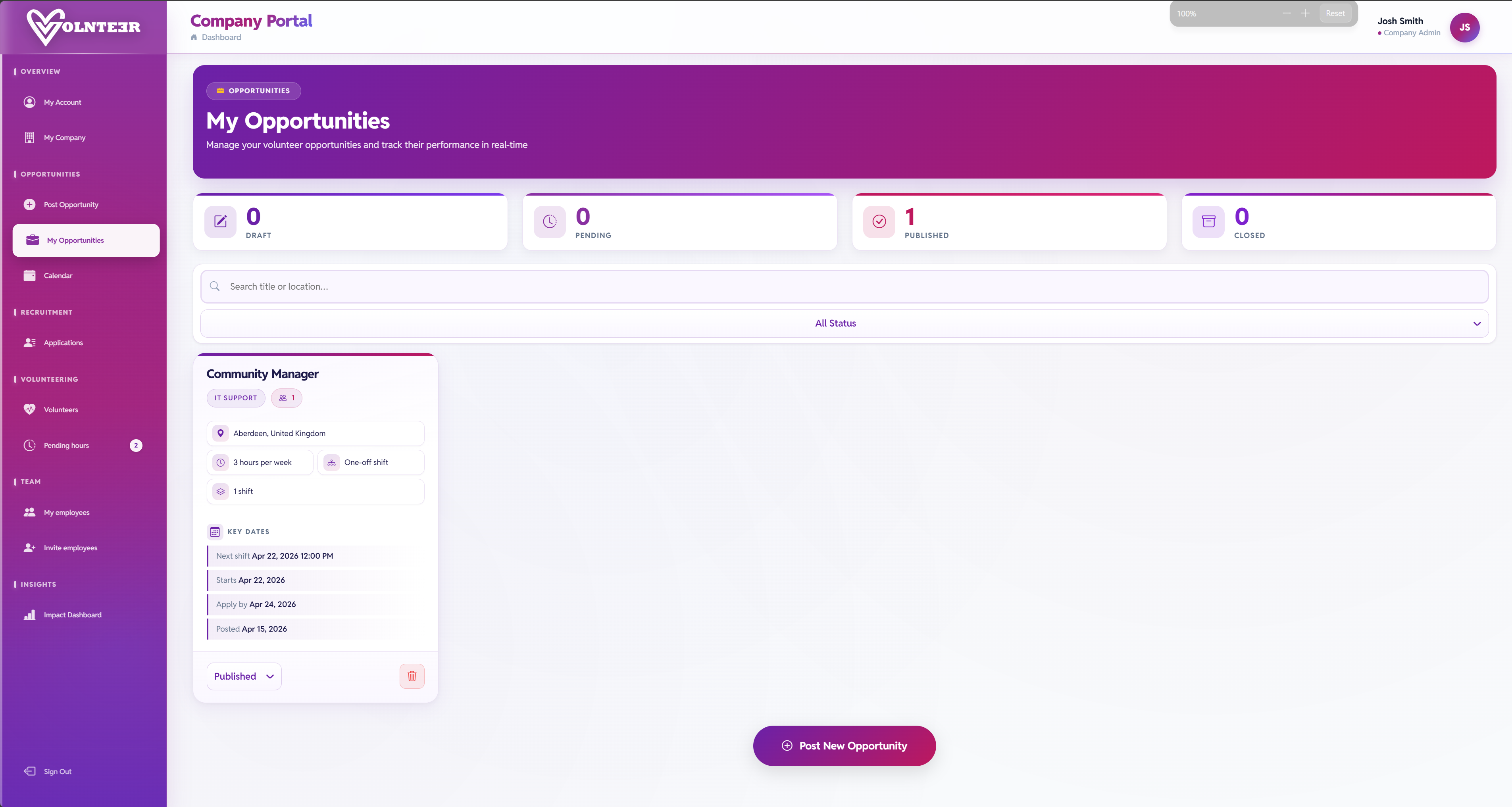Click the search magnifier icon

point(215,286)
